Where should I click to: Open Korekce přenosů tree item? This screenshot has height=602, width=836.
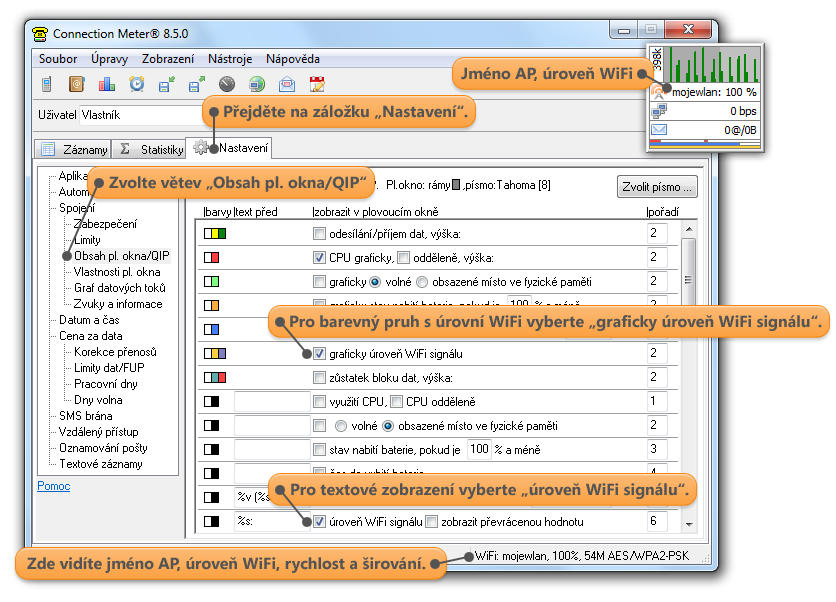click(x=115, y=352)
